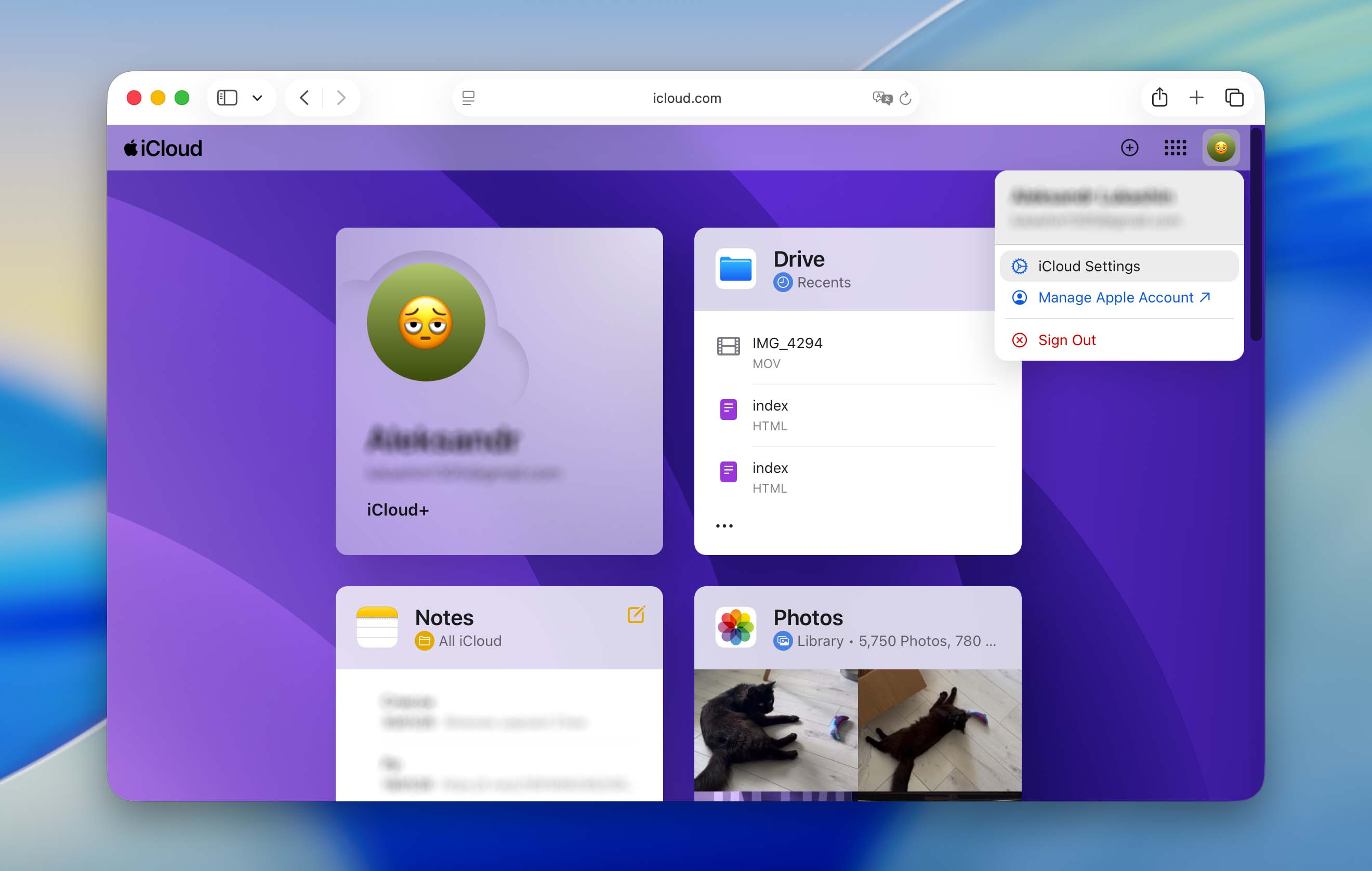Click the All iCloud folder icon in Notes

(x=424, y=641)
